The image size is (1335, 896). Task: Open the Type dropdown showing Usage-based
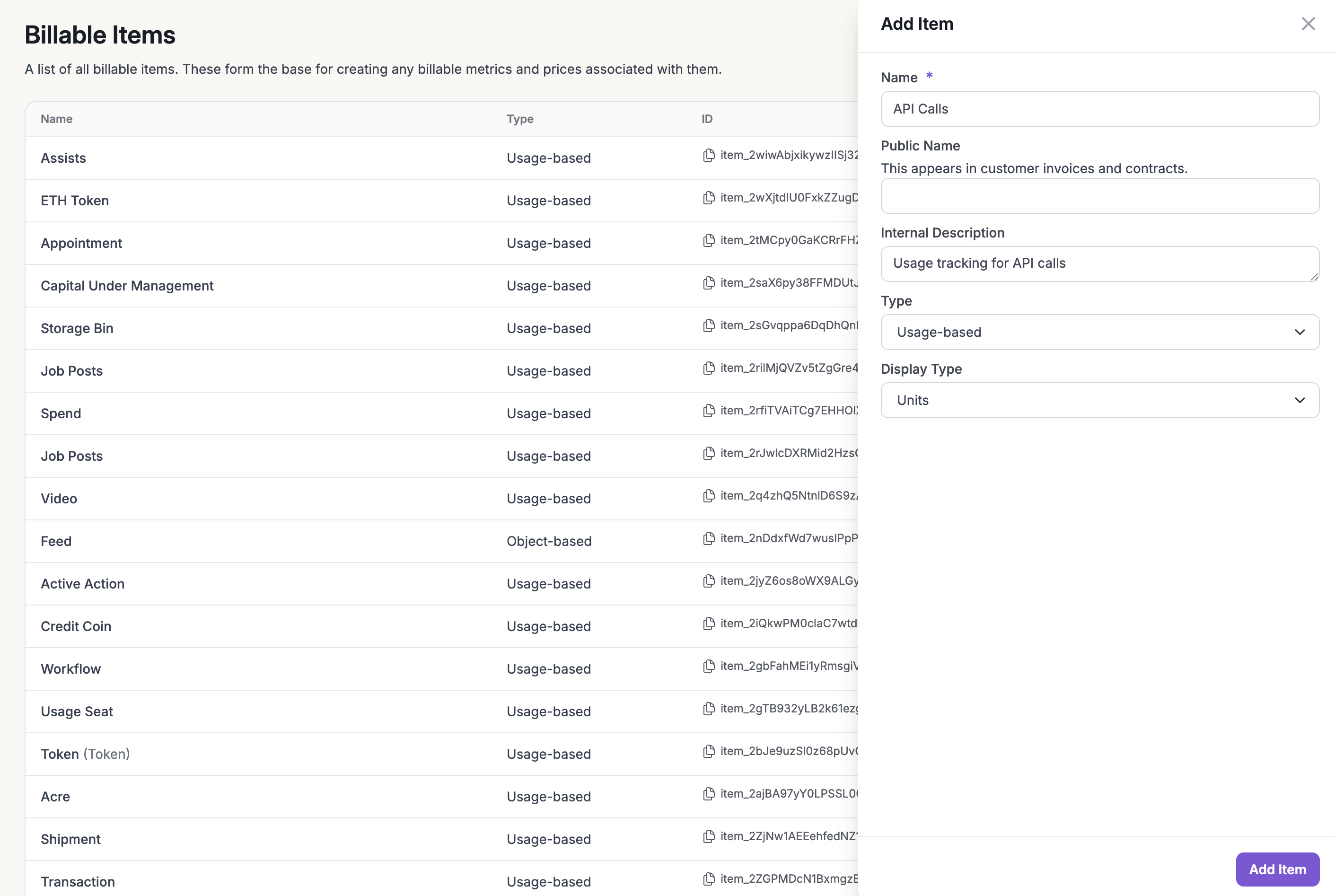tap(1099, 332)
